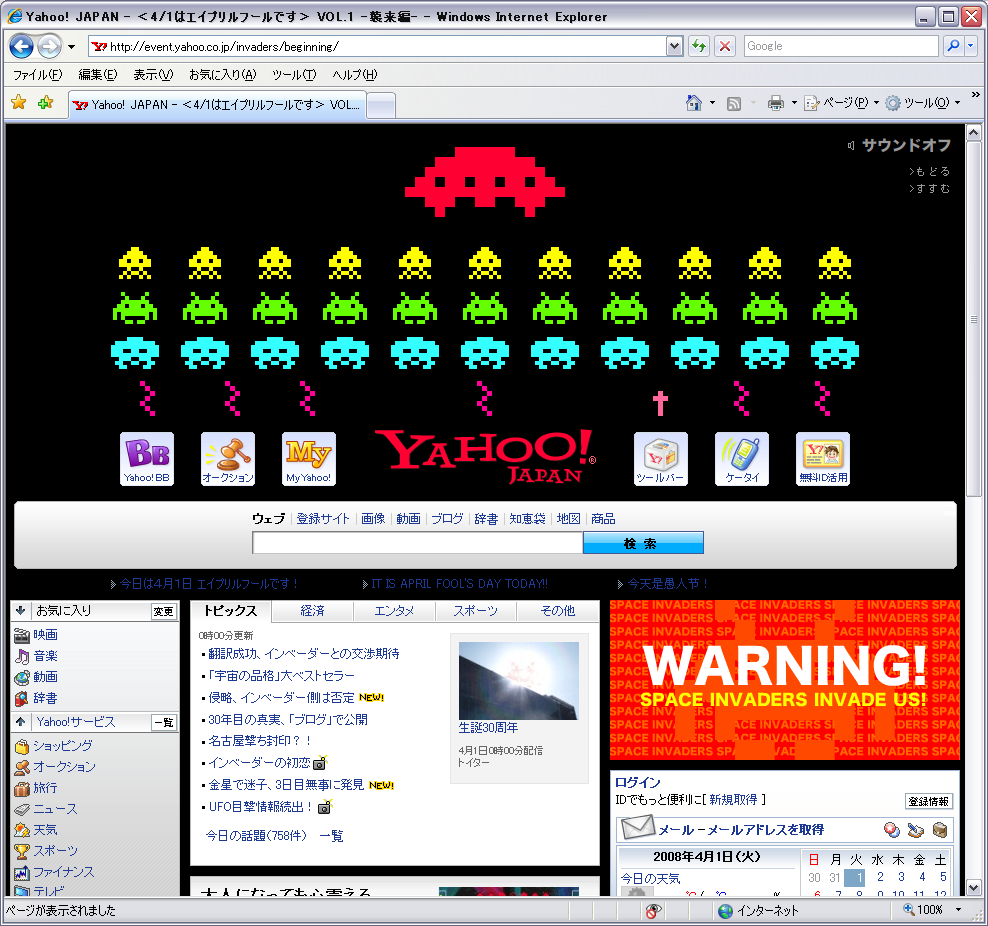Open the search provider dropdown arrow
The image size is (988, 926).
[x=971, y=46]
